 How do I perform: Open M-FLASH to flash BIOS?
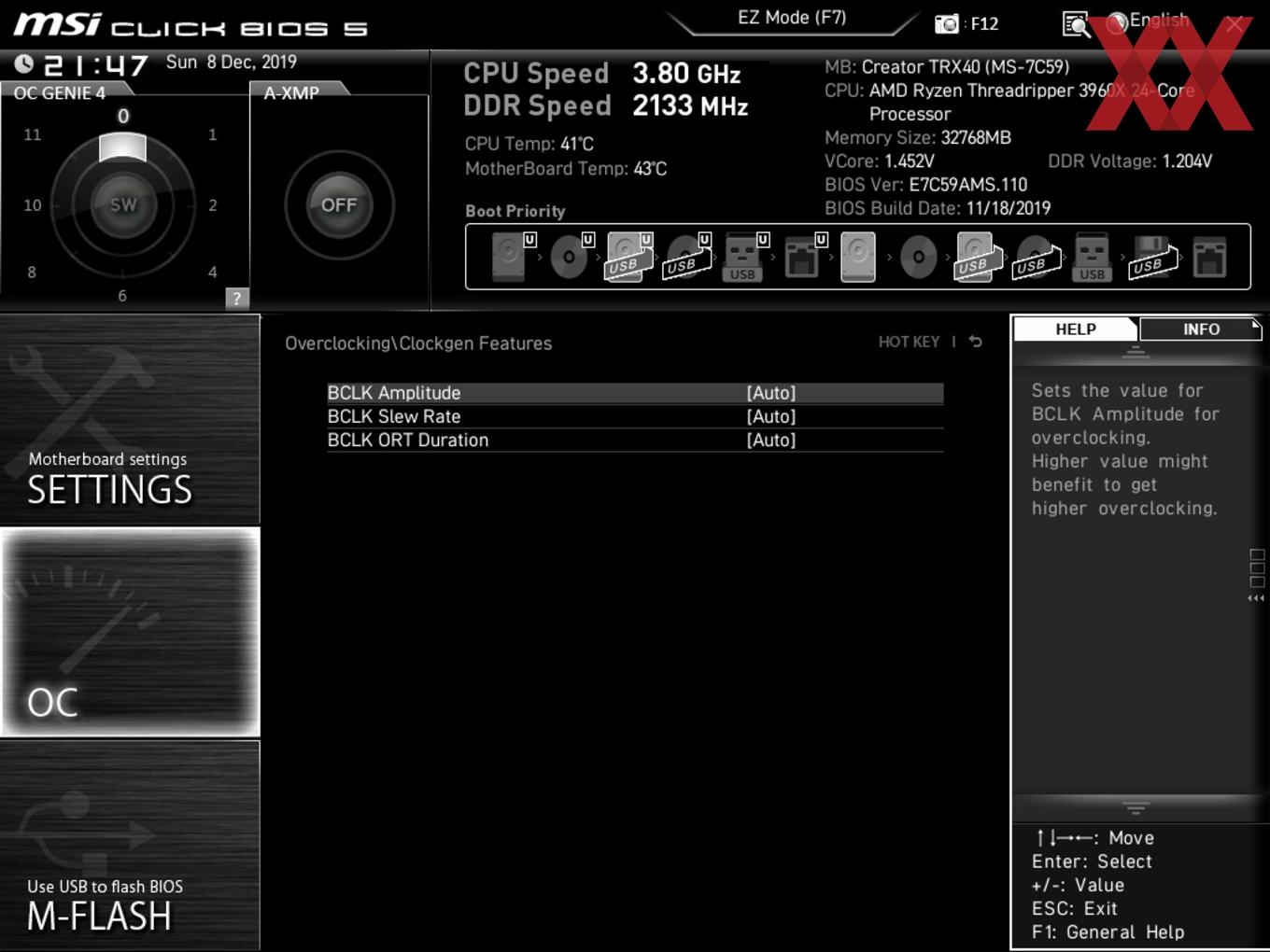point(130,845)
